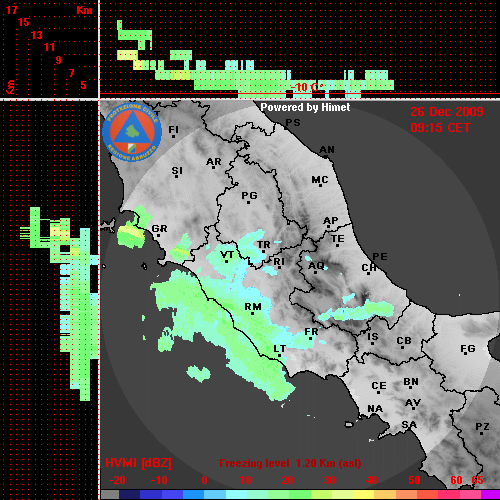
Task: Click the TR city label
Action: pyautogui.click(x=264, y=245)
